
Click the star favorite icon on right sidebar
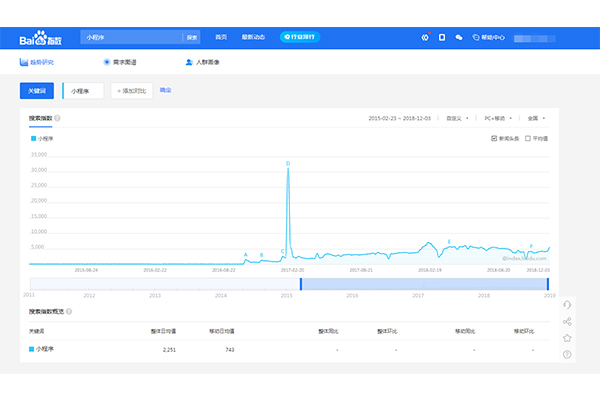[567, 338]
